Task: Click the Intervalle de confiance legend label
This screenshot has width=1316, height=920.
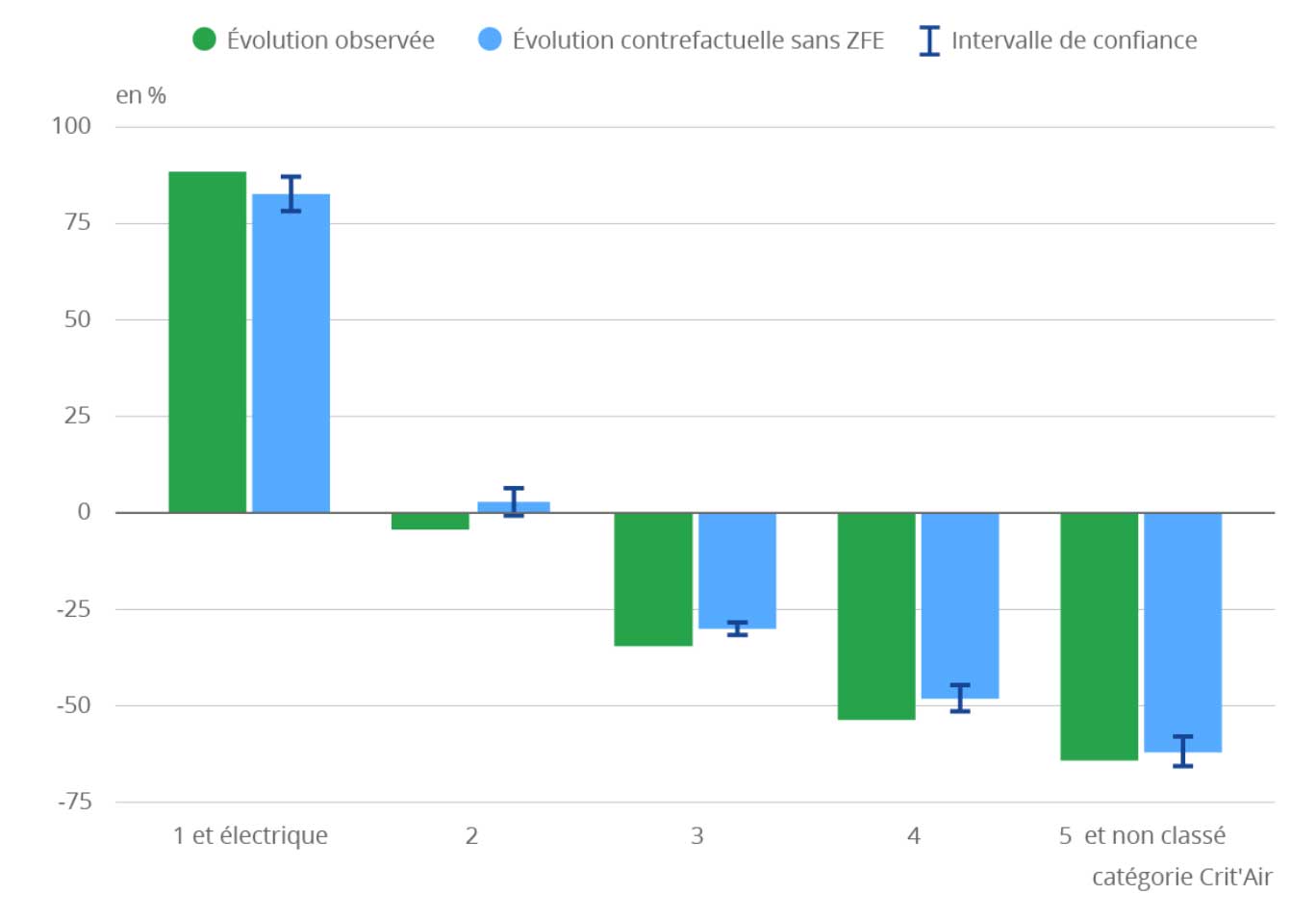Action: (1075, 40)
